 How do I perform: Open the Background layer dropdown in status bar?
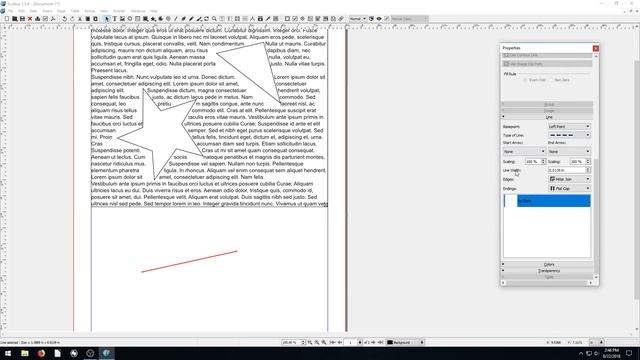click(x=405, y=342)
